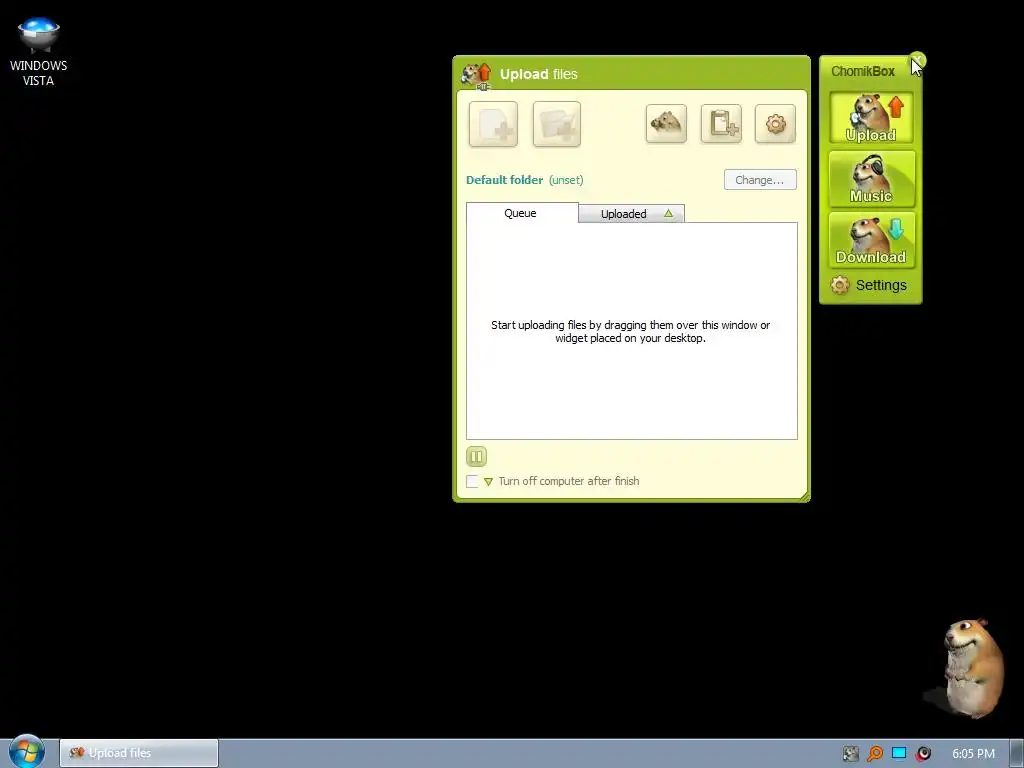This screenshot has width=1024, height=768.
Task: Expand the turn off computer options arrow
Action: click(x=488, y=482)
